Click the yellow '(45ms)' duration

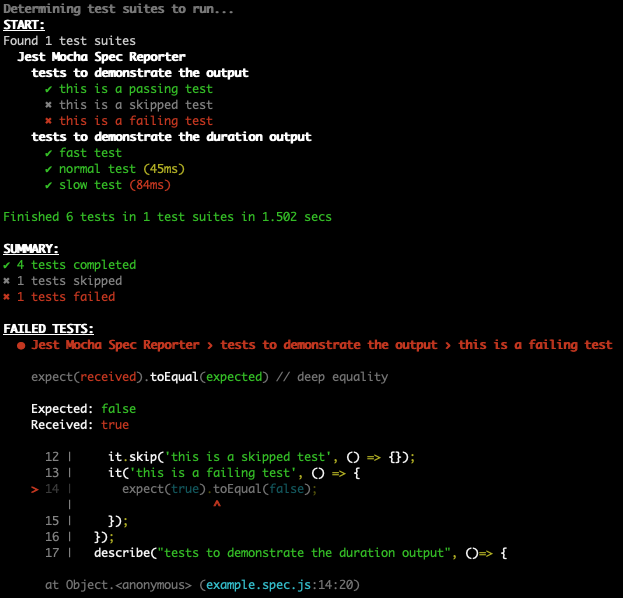pyautogui.click(x=164, y=169)
